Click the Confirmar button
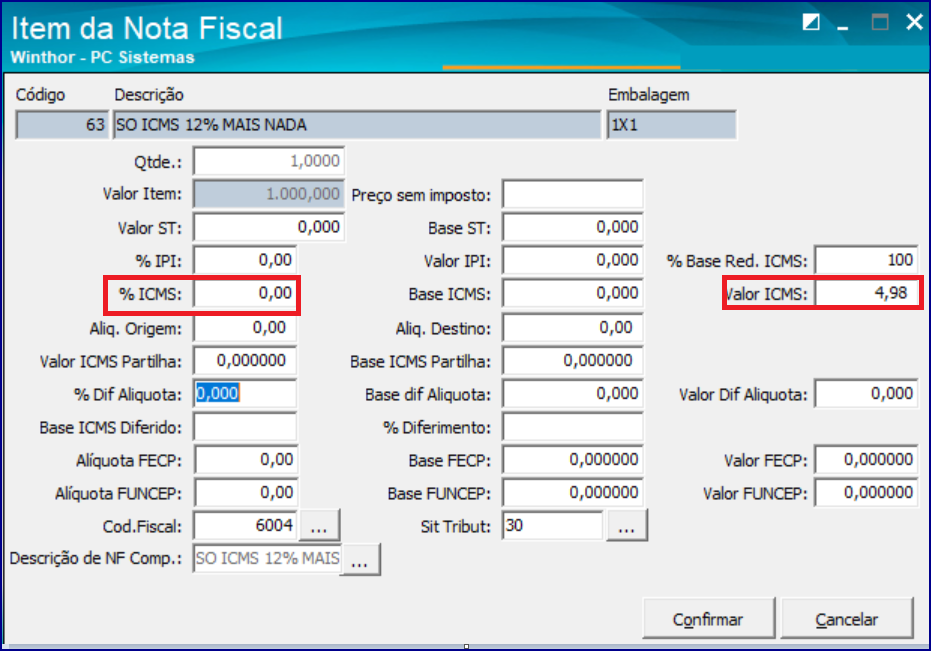The width and height of the screenshot is (931, 651). (708, 620)
